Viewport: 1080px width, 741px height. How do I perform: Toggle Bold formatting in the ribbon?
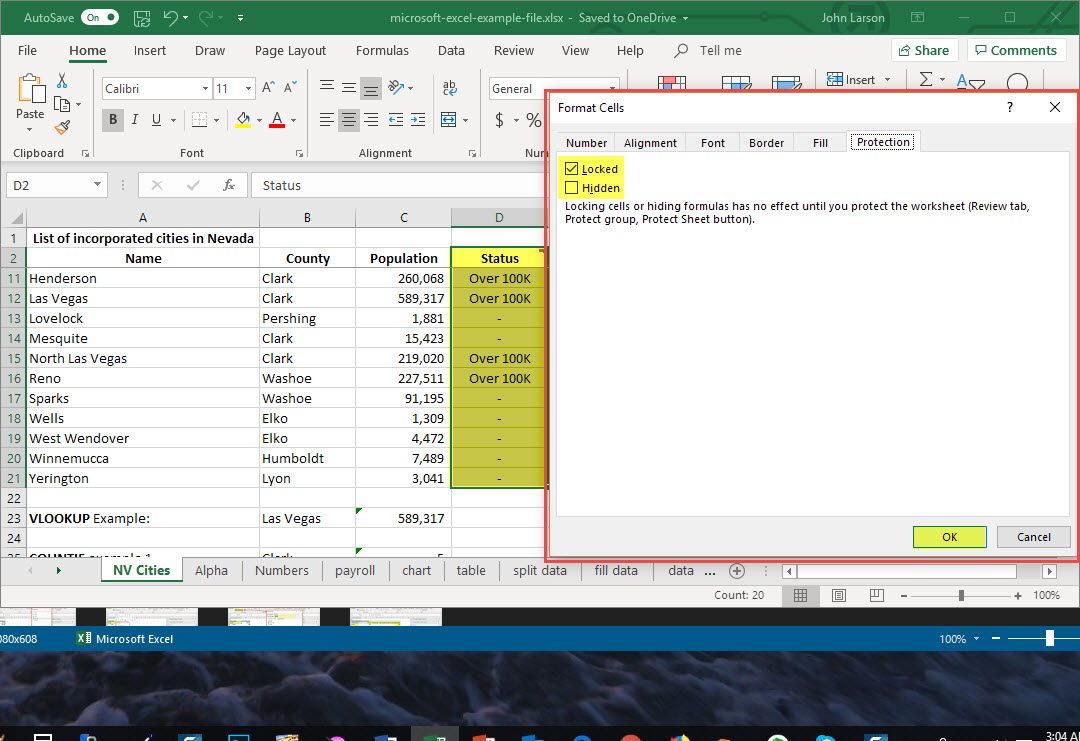pos(113,120)
